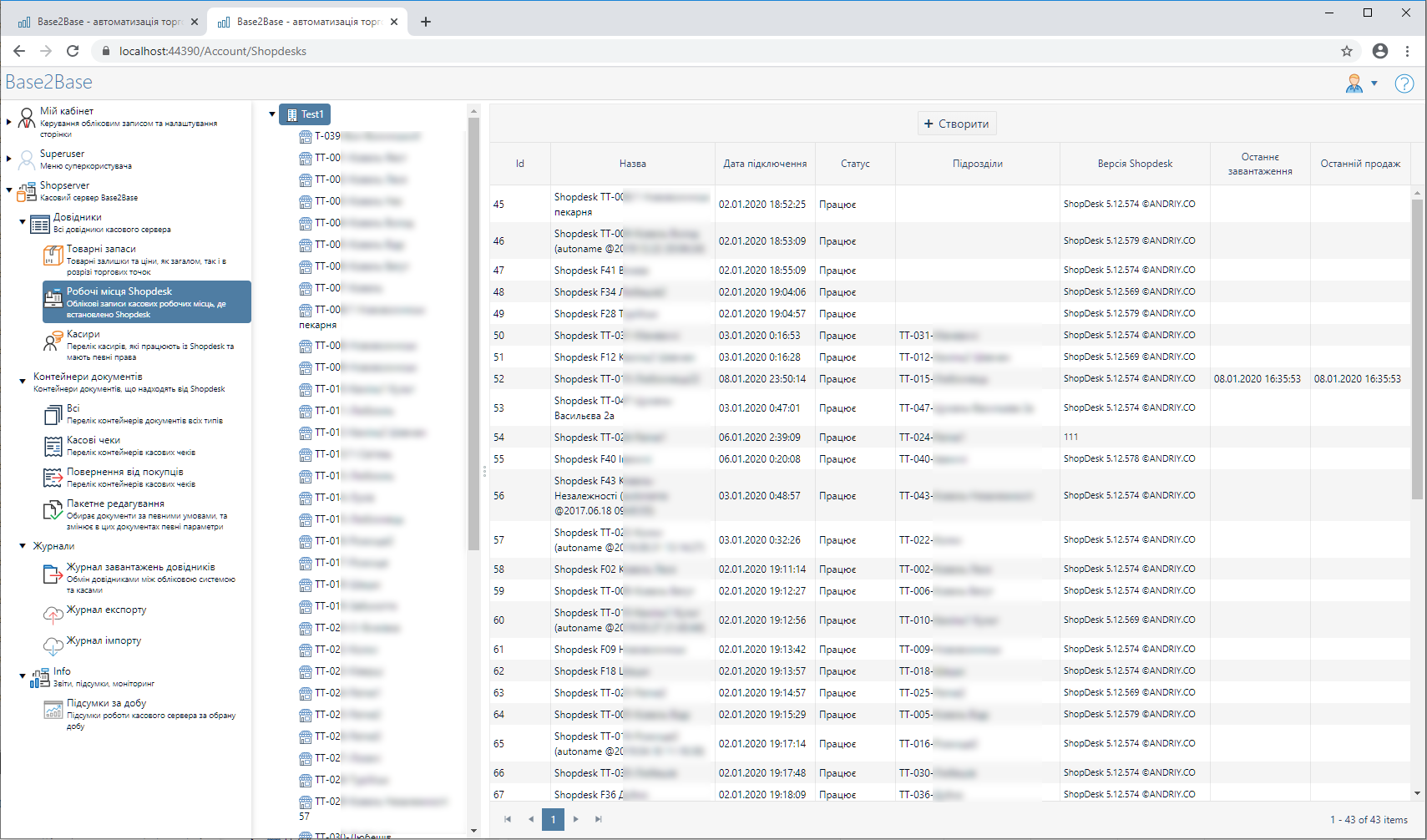Image resolution: width=1427 pixels, height=840 pixels.
Task: Select Робочі місця Shopdesk icon
Action: click(53, 298)
